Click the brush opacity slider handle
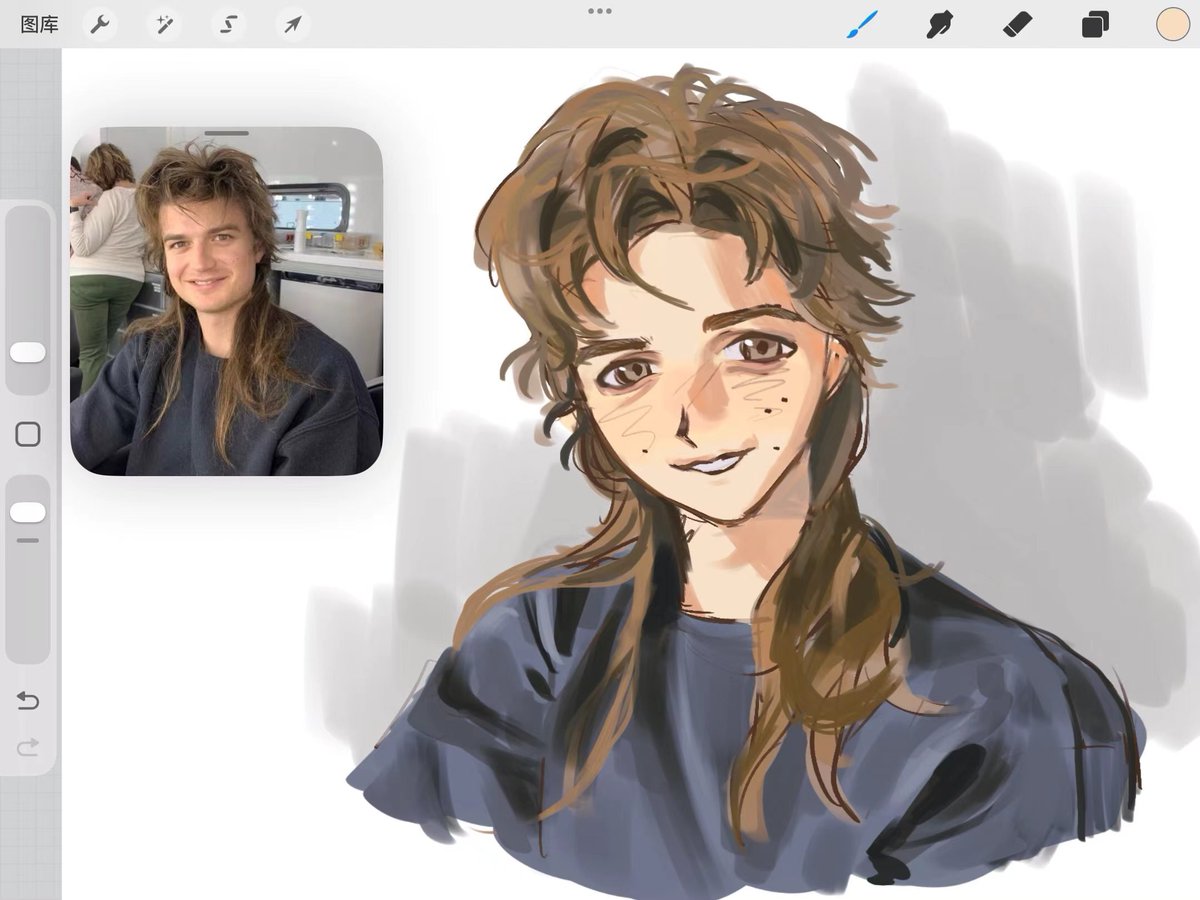 28,512
